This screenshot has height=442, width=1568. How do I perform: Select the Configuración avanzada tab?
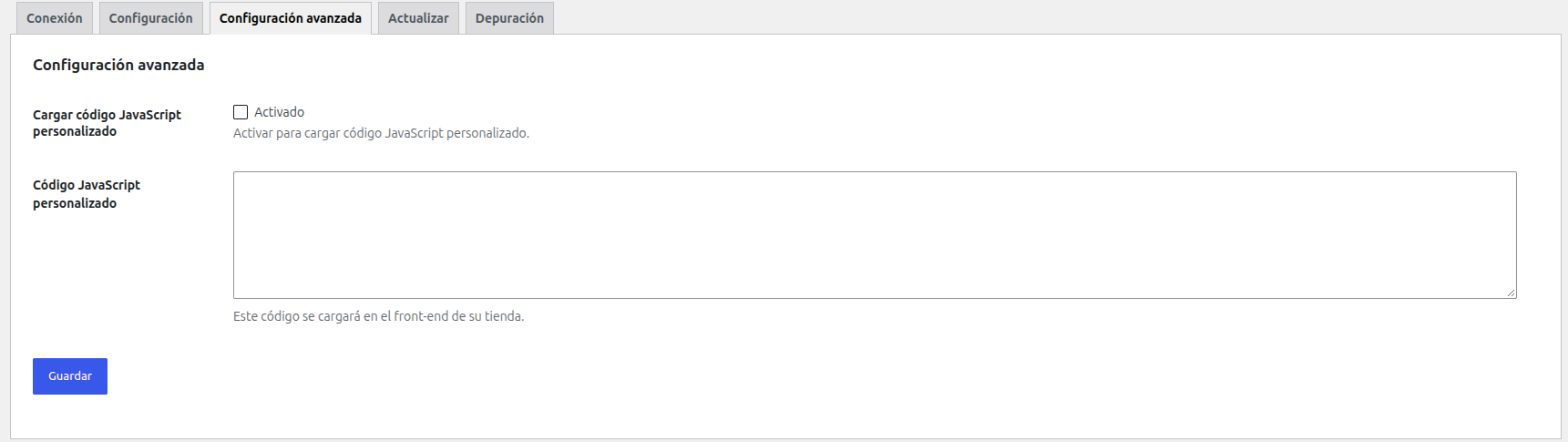click(290, 18)
